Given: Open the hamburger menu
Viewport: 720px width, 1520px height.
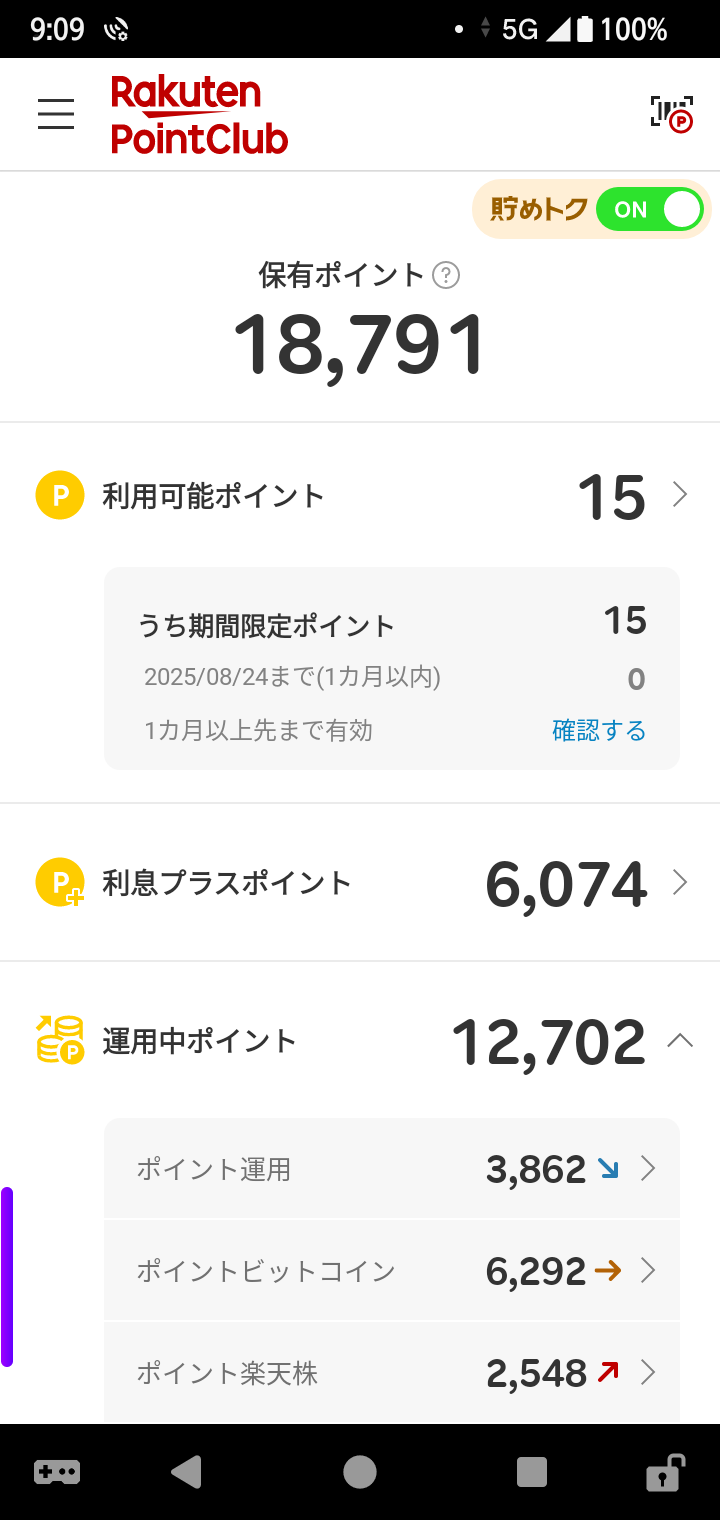Looking at the screenshot, I should tap(56, 114).
